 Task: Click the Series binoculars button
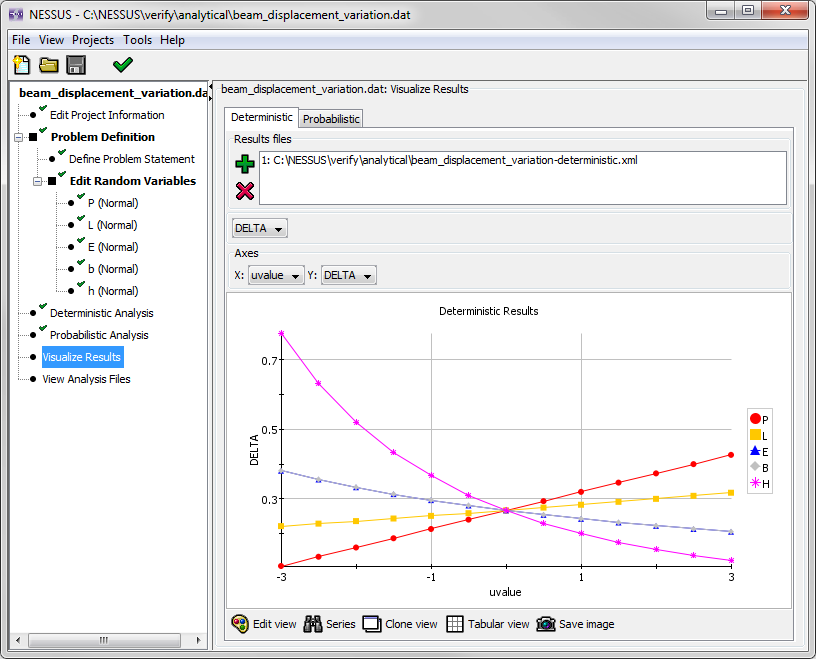tap(330, 624)
